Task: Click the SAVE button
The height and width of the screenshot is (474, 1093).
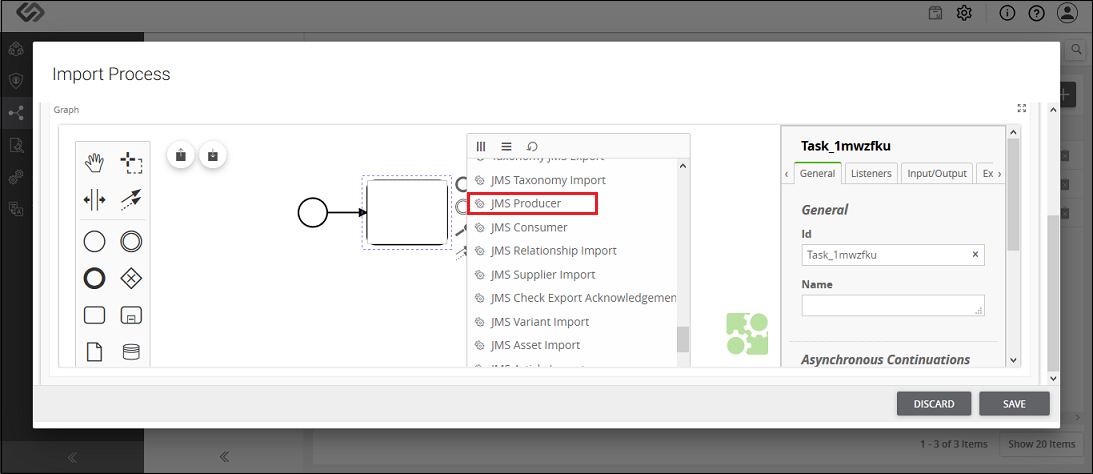Action: pos(1014,404)
